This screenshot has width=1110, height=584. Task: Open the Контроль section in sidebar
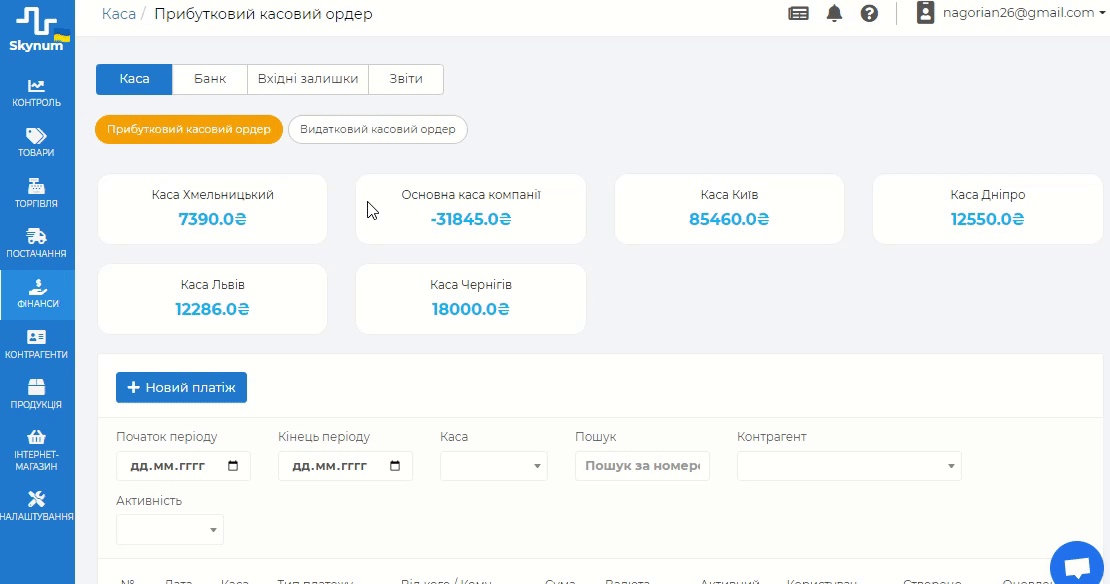[37, 92]
